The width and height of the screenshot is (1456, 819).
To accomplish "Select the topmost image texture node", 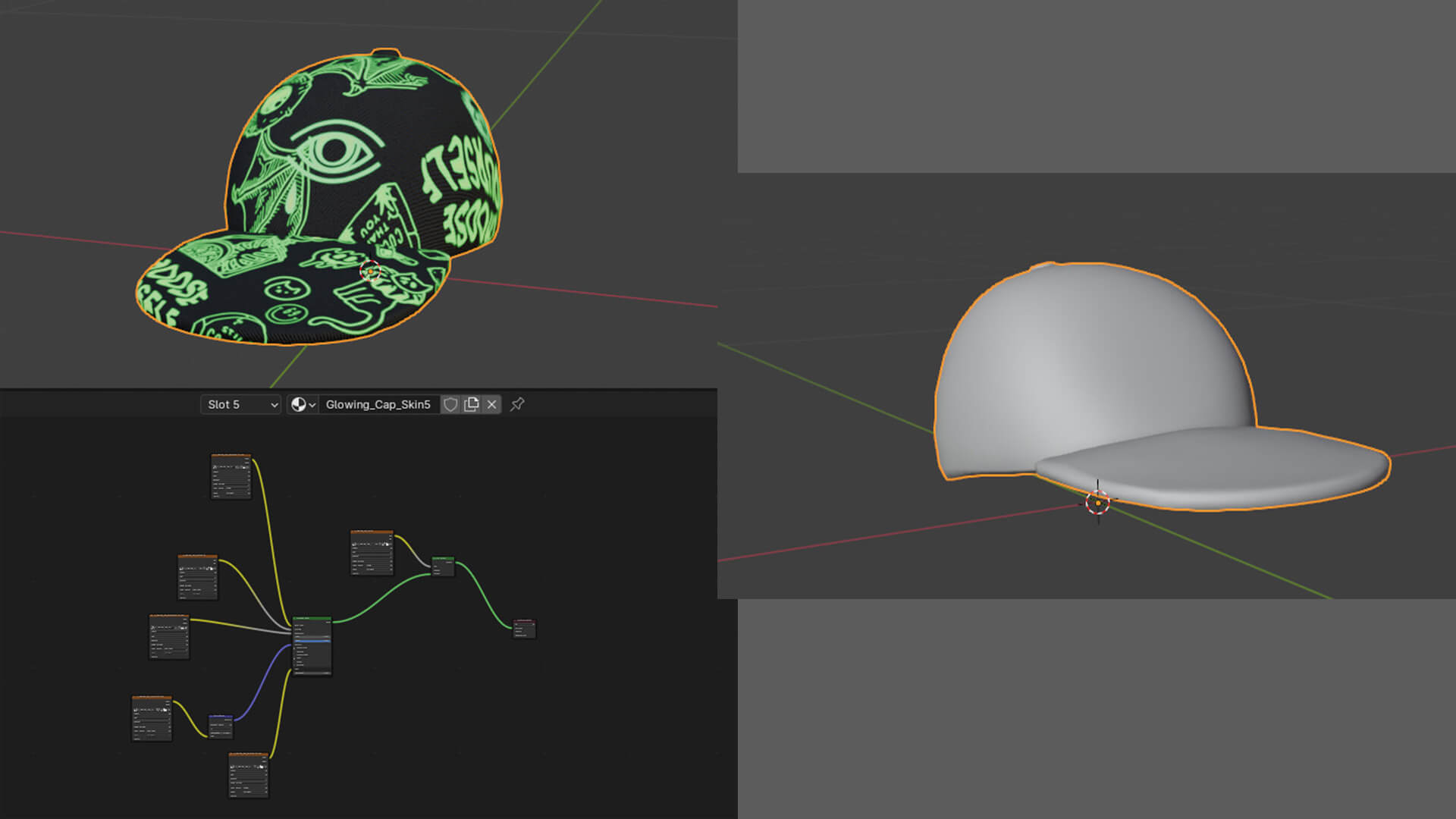I will click(231, 476).
